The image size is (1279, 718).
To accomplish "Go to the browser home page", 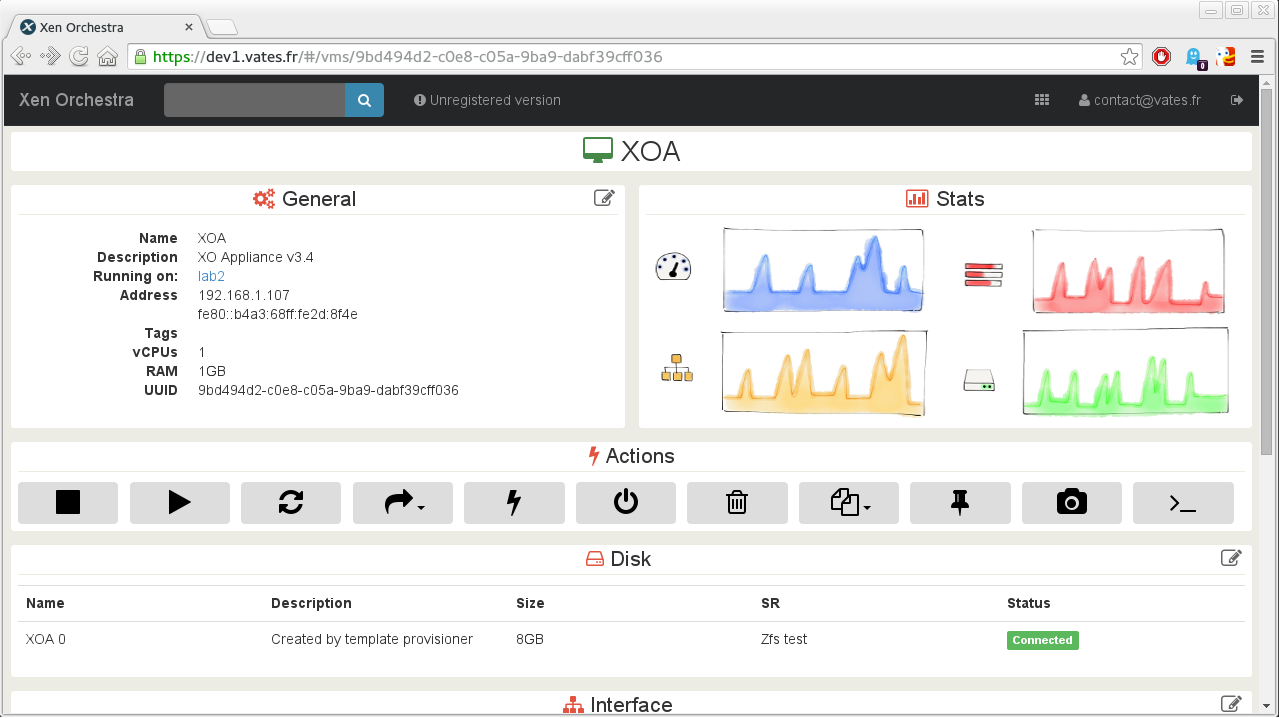I will [x=107, y=57].
